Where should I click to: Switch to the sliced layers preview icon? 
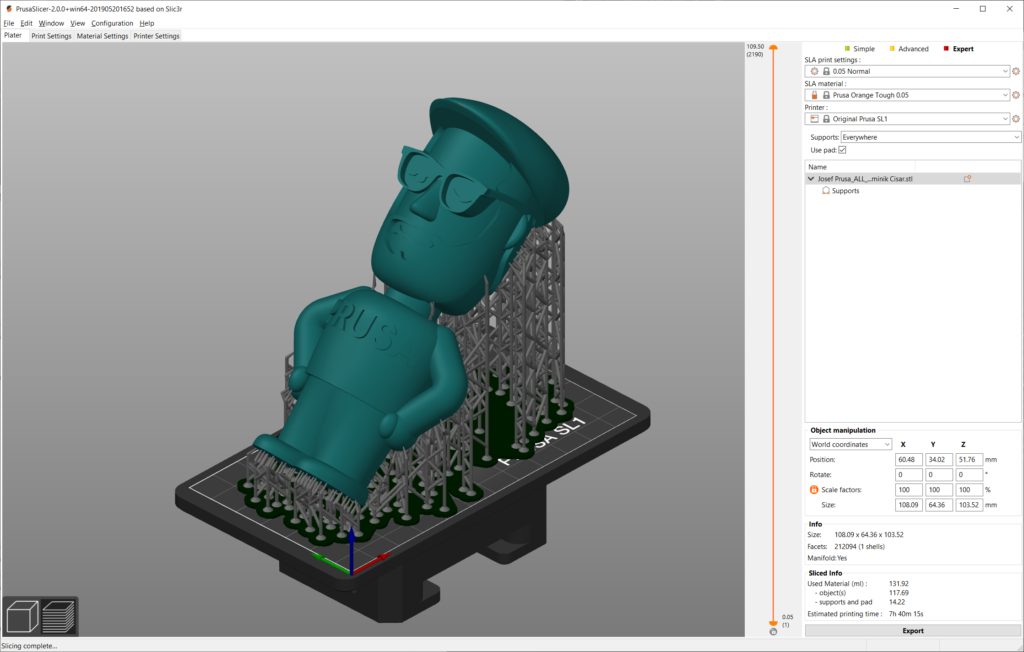pos(59,616)
